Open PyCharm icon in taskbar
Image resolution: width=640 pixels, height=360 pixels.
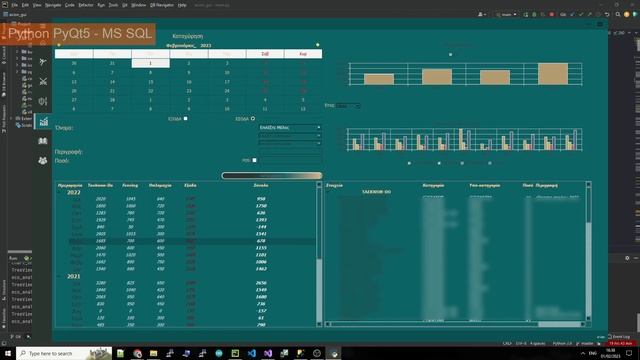tap(235, 353)
